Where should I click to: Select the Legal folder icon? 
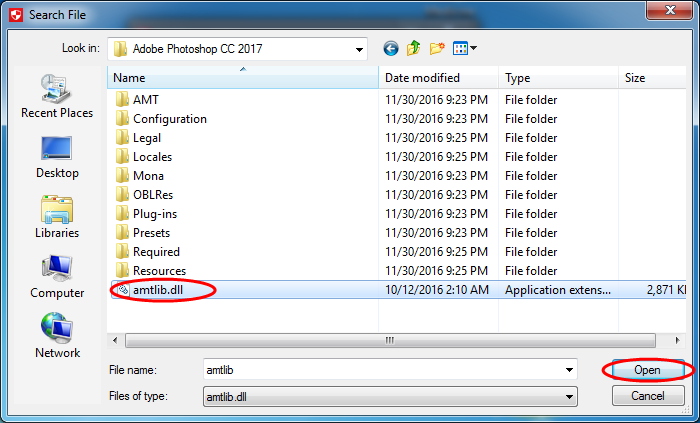(122, 137)
